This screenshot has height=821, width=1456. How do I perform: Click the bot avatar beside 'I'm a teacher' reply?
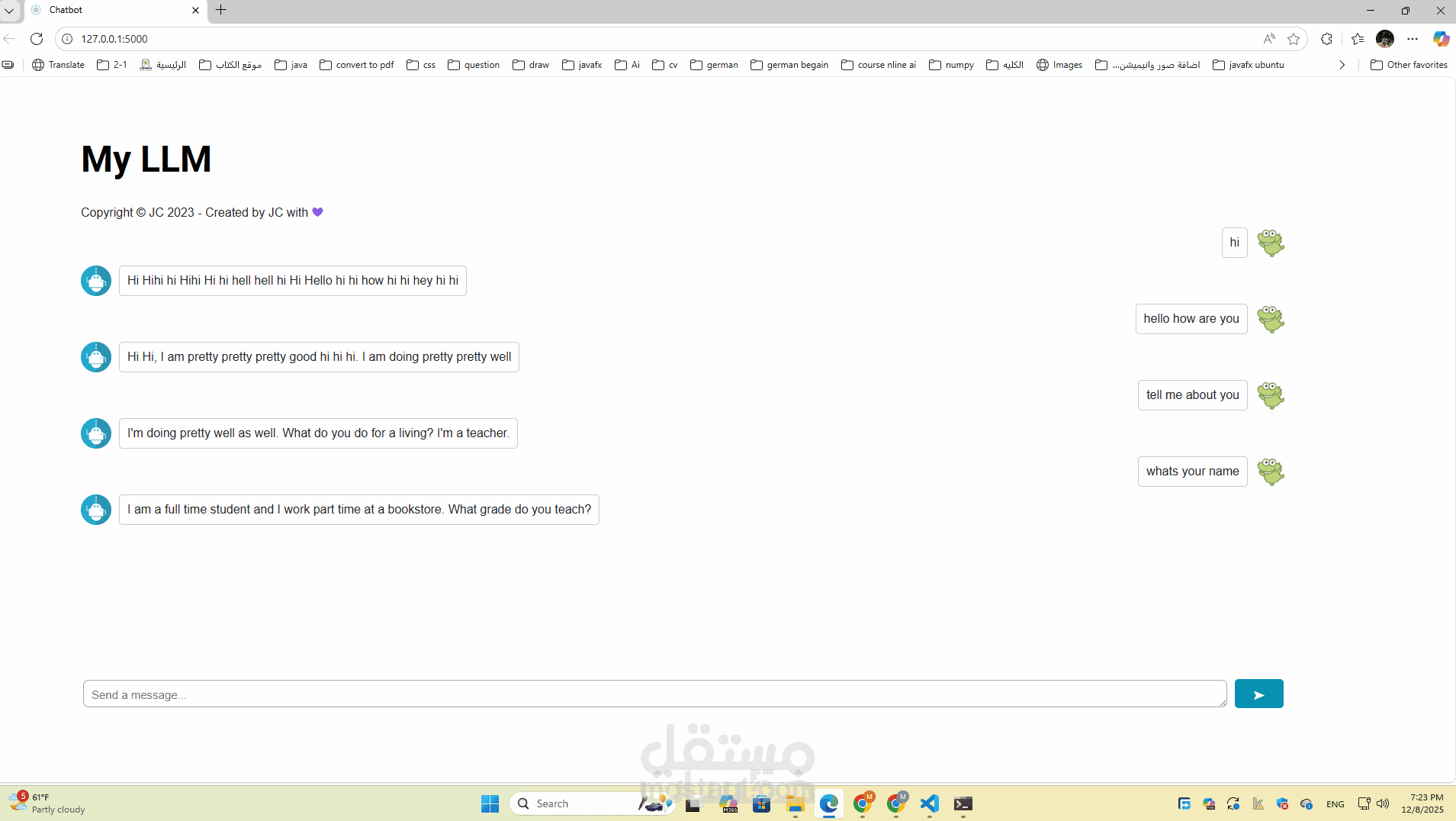tap(96, 433)
